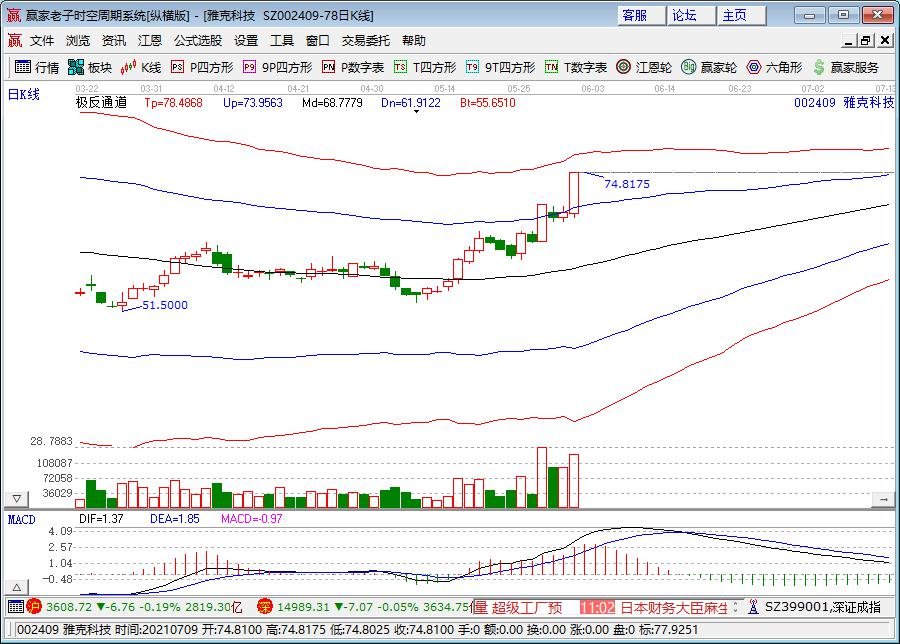This screenshot has width=900, height=644.
Task: Click the red 赢 logo in the menu bar
Action: tap(14, 40)
